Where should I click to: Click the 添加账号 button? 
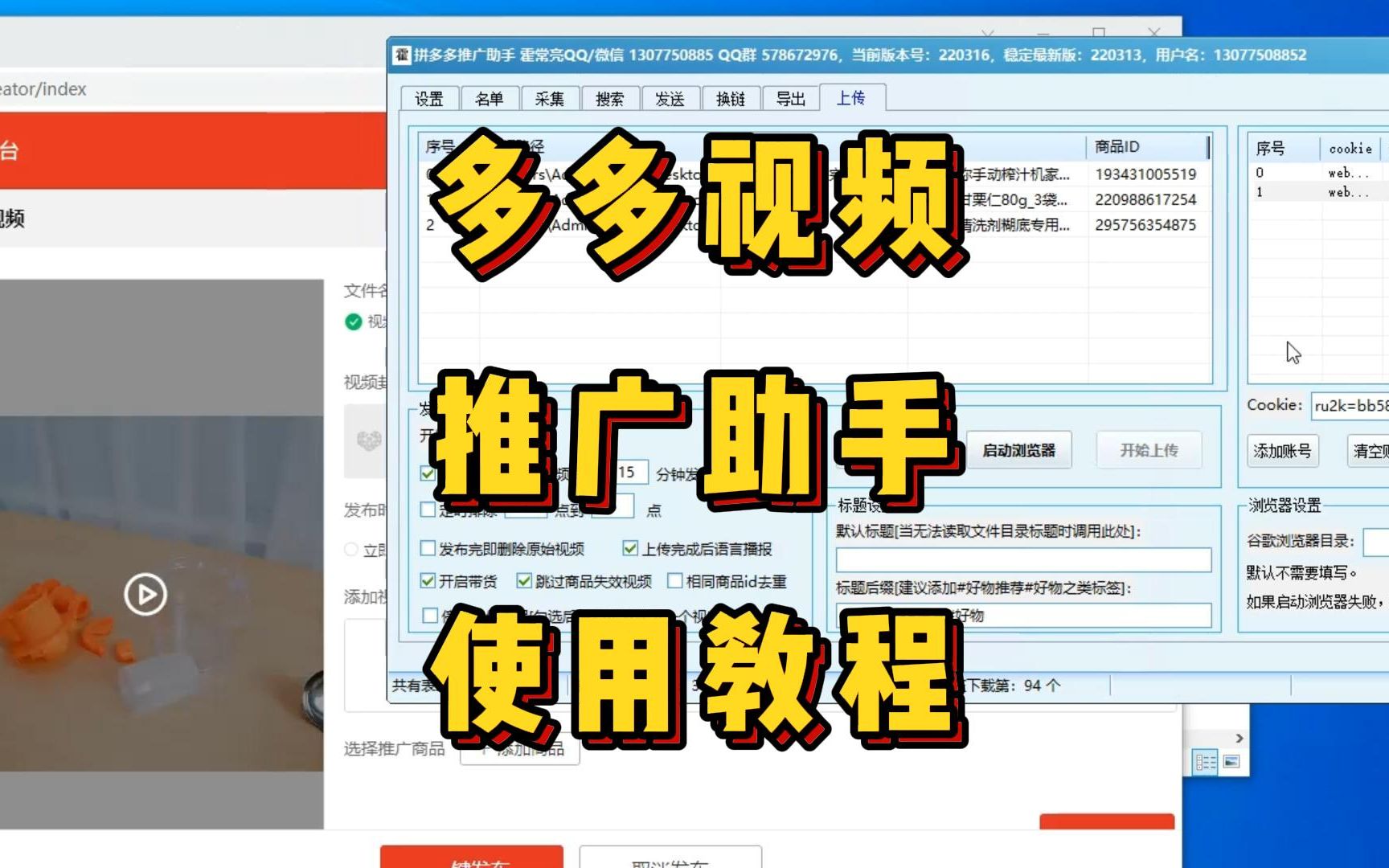(1281, 451)
